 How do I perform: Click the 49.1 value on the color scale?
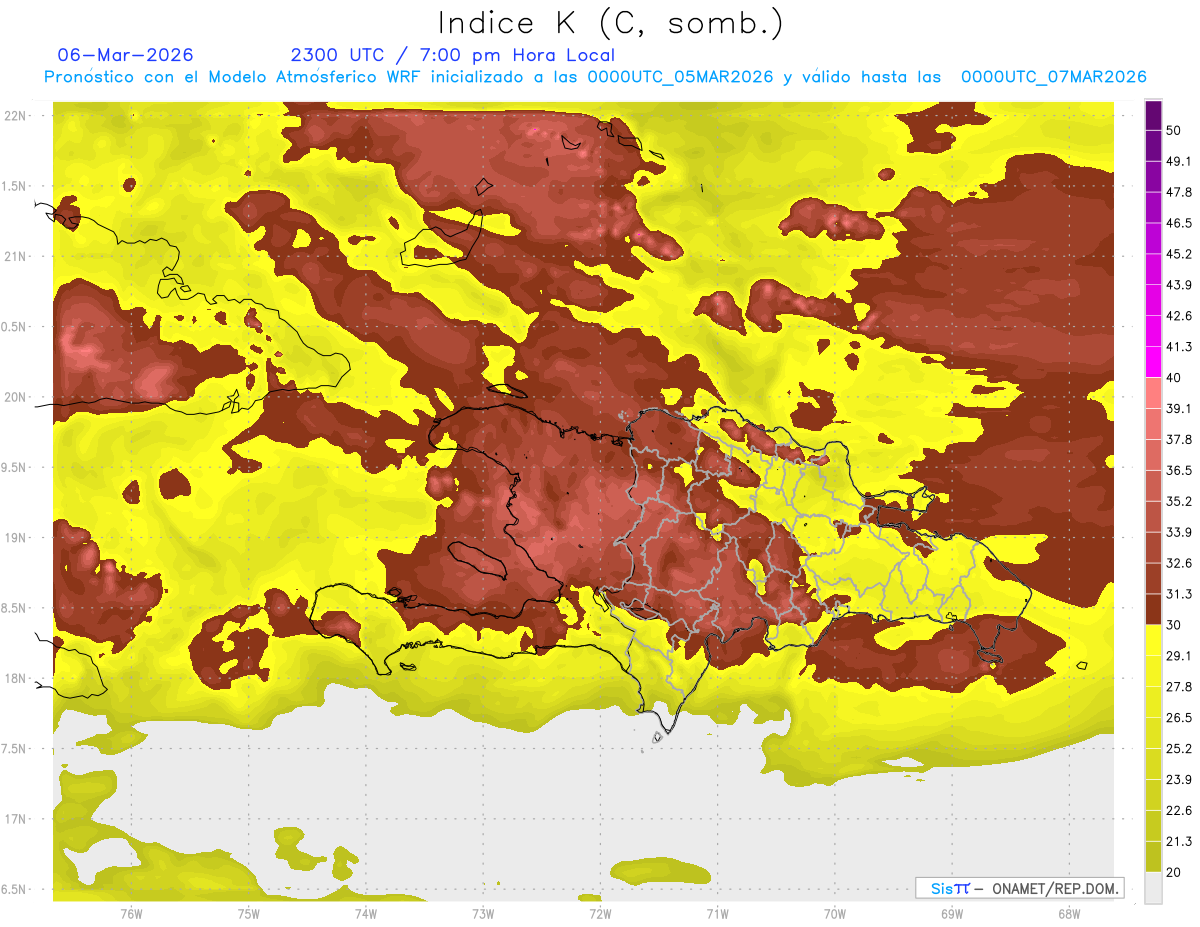(x=1179, y=161)
